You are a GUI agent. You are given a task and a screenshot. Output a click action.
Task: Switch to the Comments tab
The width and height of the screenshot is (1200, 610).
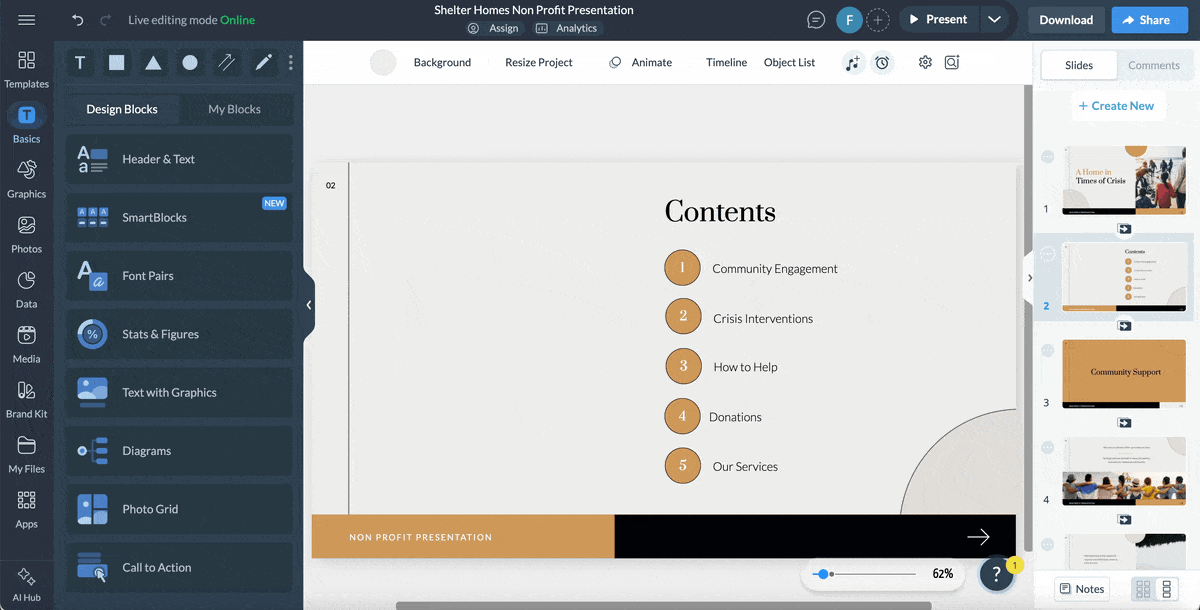coord(1154,65)
